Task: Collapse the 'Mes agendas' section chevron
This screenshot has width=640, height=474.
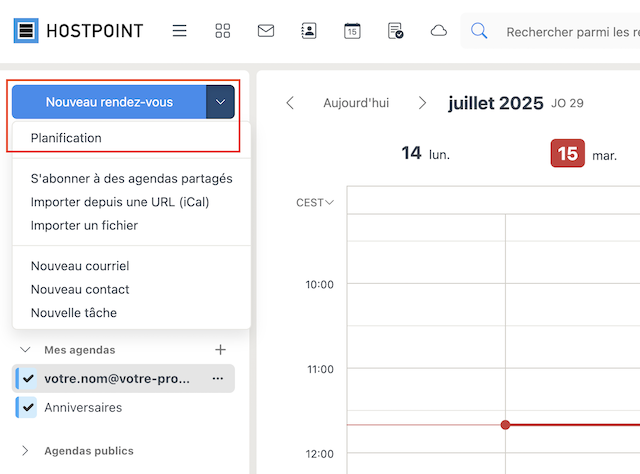Action: coord(25,350)
